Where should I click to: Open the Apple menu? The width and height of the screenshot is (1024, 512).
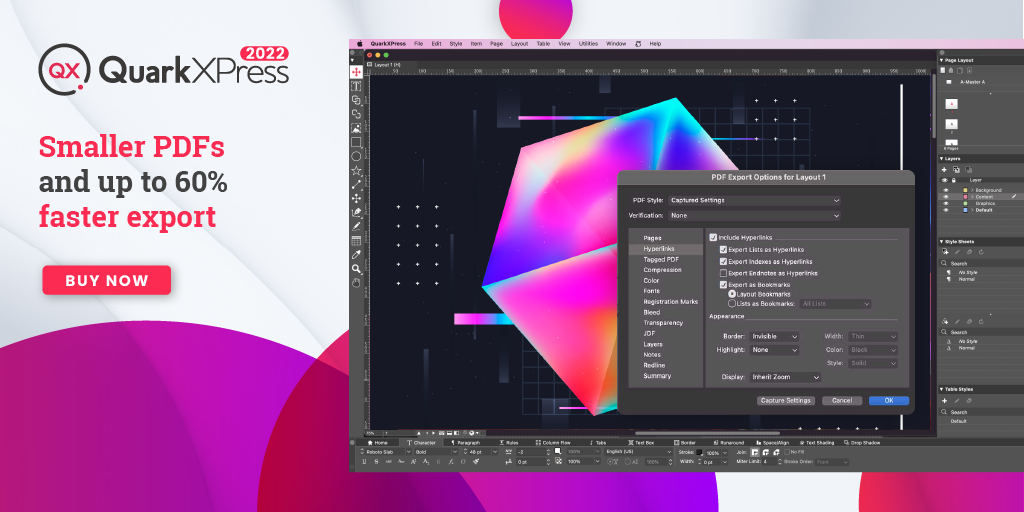tap(359, 44)
